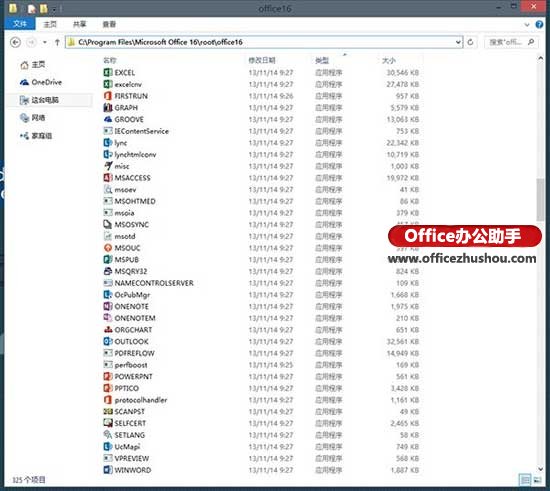
Task: Open the 共享 Share ribbon tab
Action: click(x=80, y=24)
